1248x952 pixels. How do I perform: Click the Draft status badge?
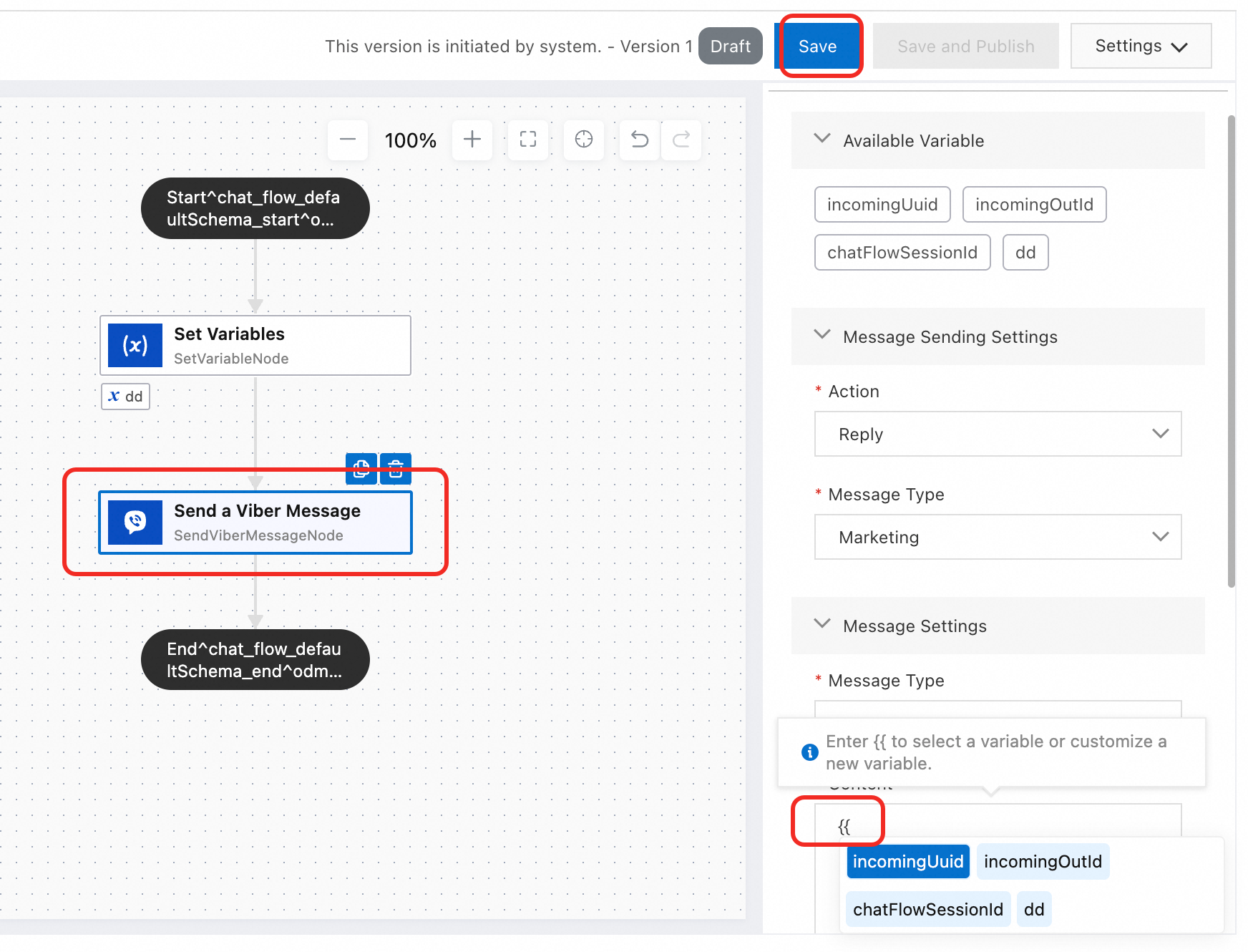[731, 47]
